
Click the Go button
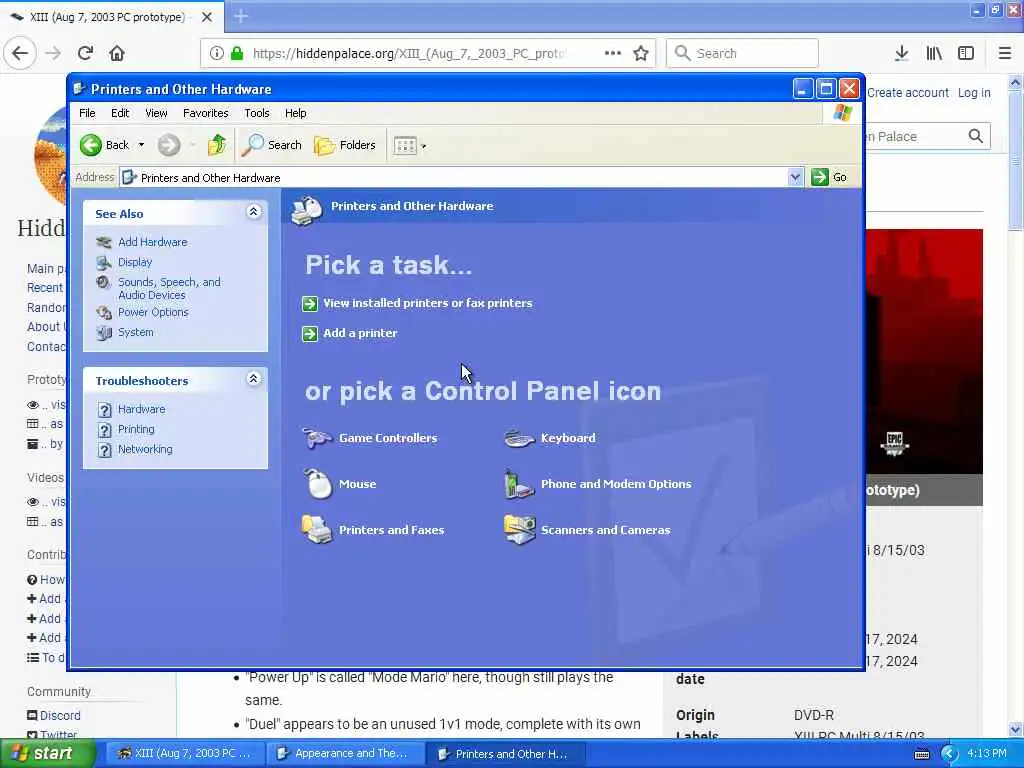[829, 177]
